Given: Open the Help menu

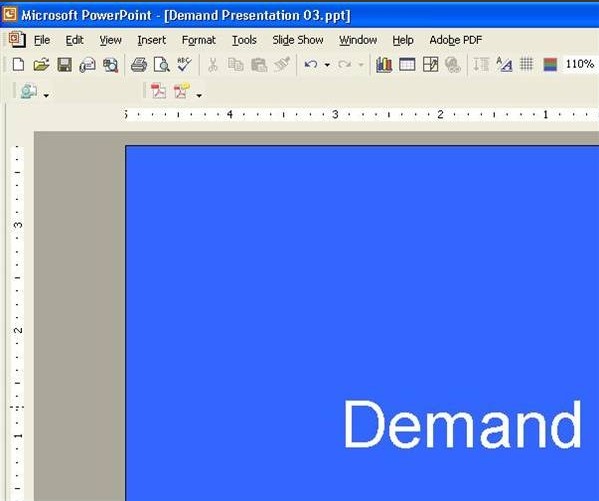Looking at the screenshot, I should [x=403, y=40].
